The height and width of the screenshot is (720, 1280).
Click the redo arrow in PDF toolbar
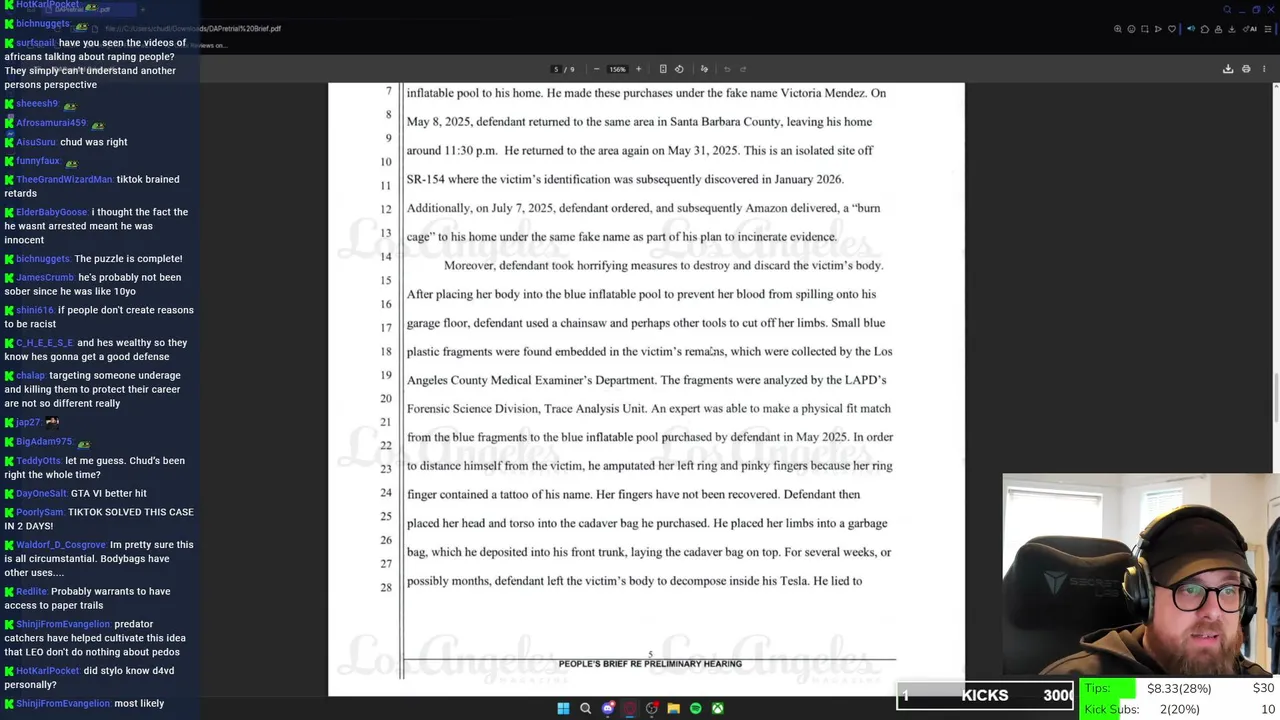743,69
